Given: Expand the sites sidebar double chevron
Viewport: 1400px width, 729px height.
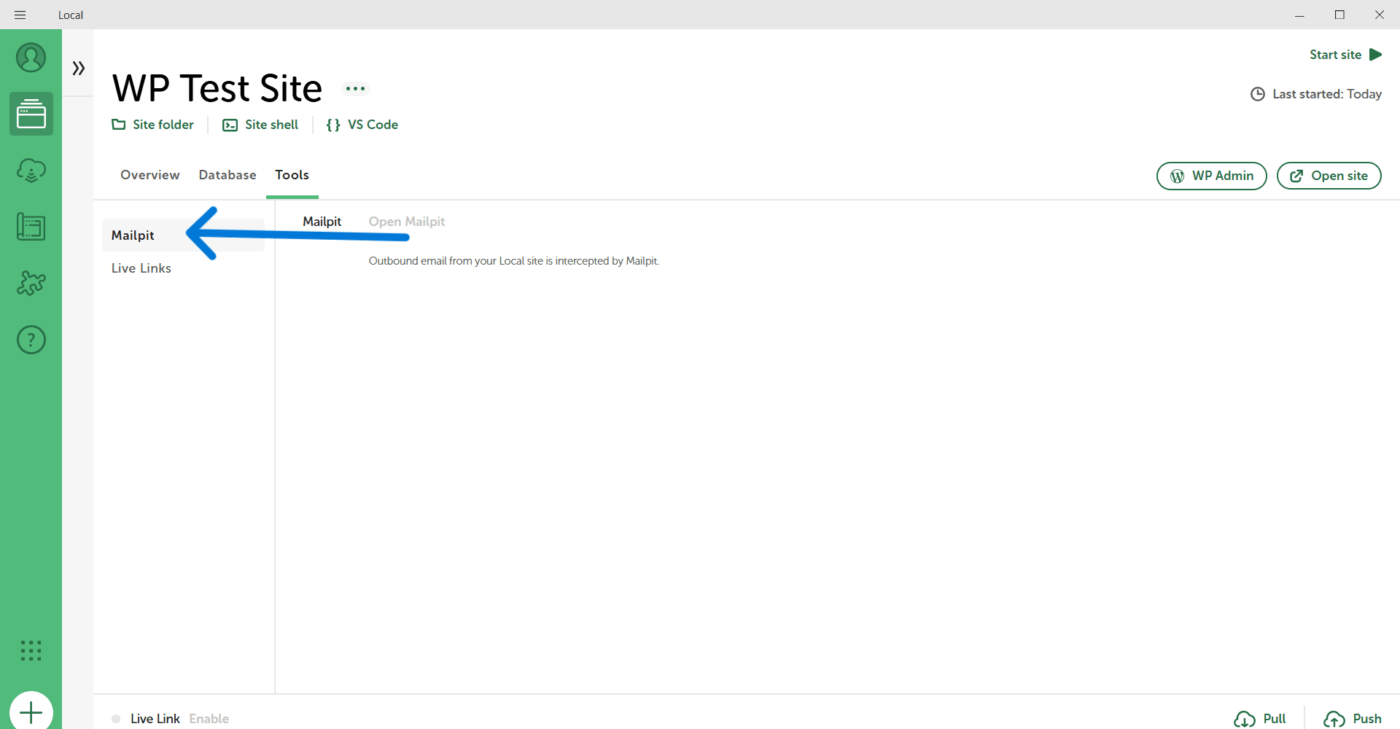Looking at the screenshot, I should [x=78, y=68].
